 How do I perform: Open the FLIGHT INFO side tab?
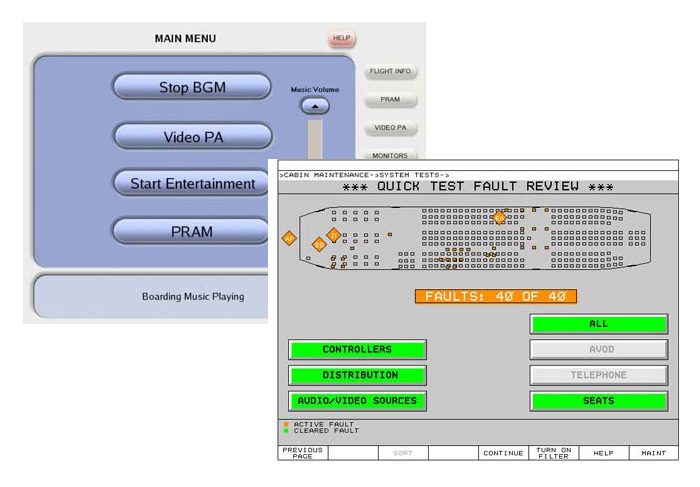(x=390, y=72)
